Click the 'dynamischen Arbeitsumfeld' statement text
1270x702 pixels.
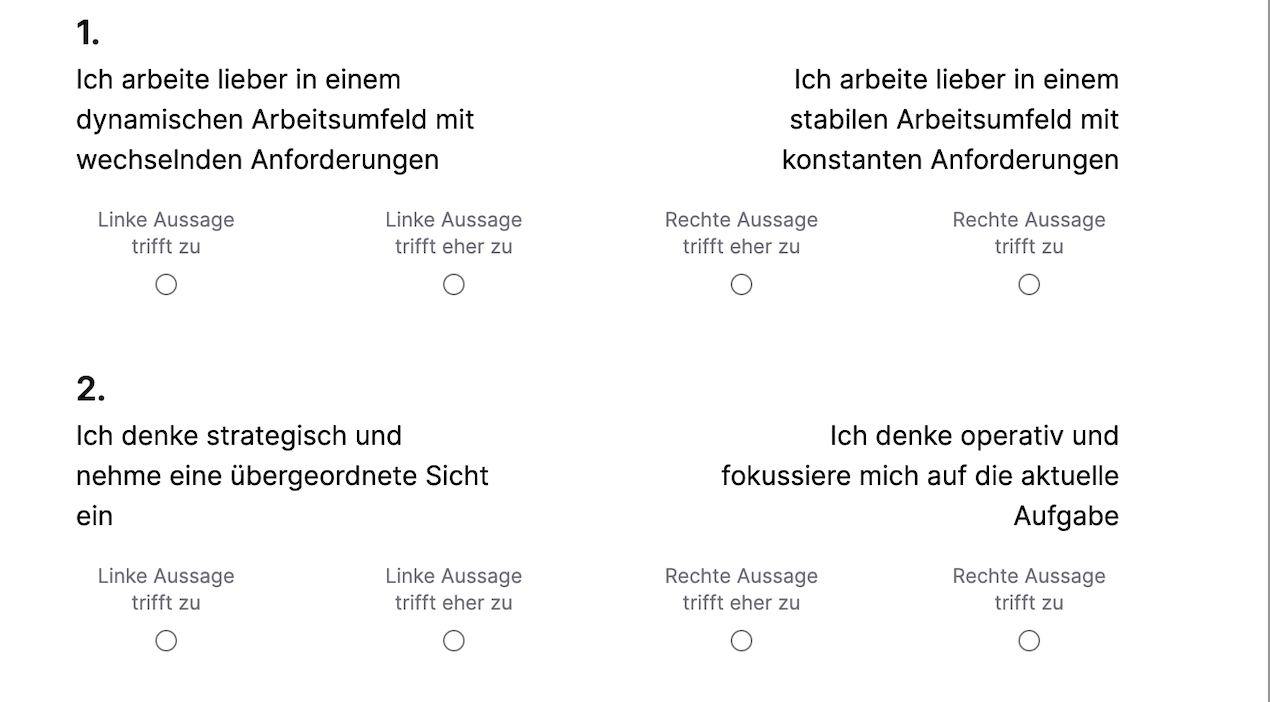pyautogui.click(x=275, y=120)
